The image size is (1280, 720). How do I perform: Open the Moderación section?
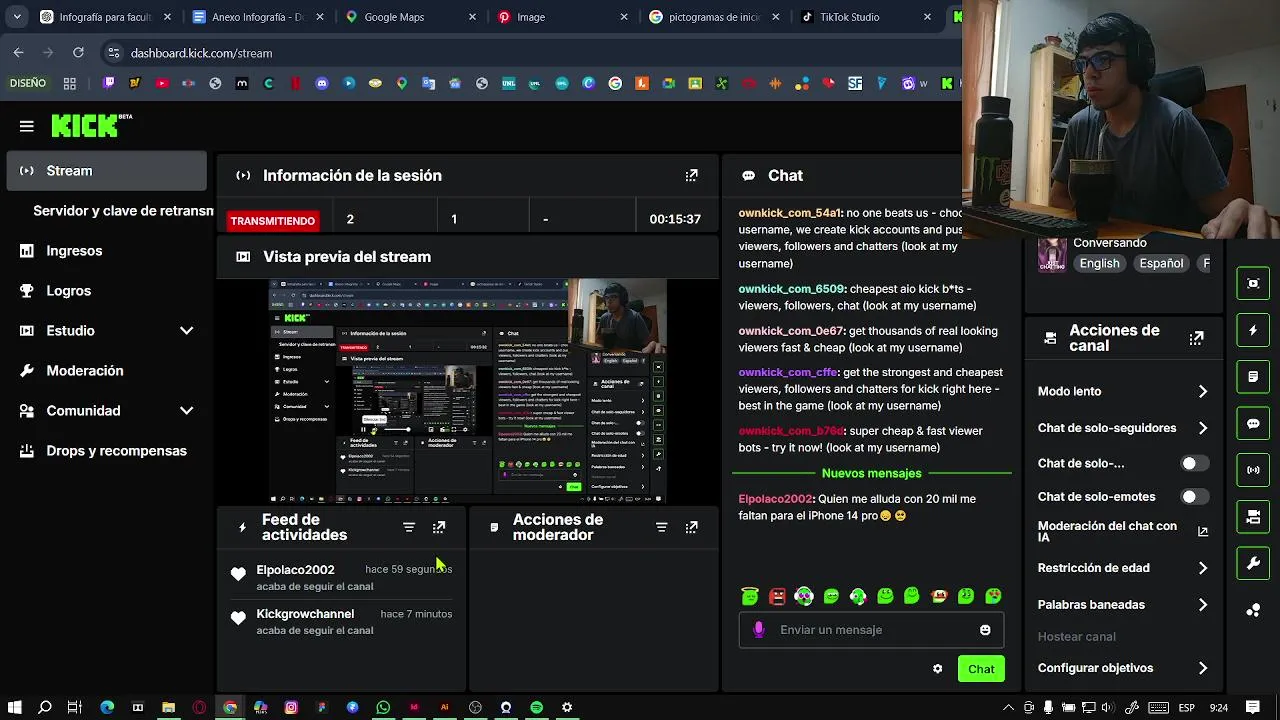pos(85,371)
